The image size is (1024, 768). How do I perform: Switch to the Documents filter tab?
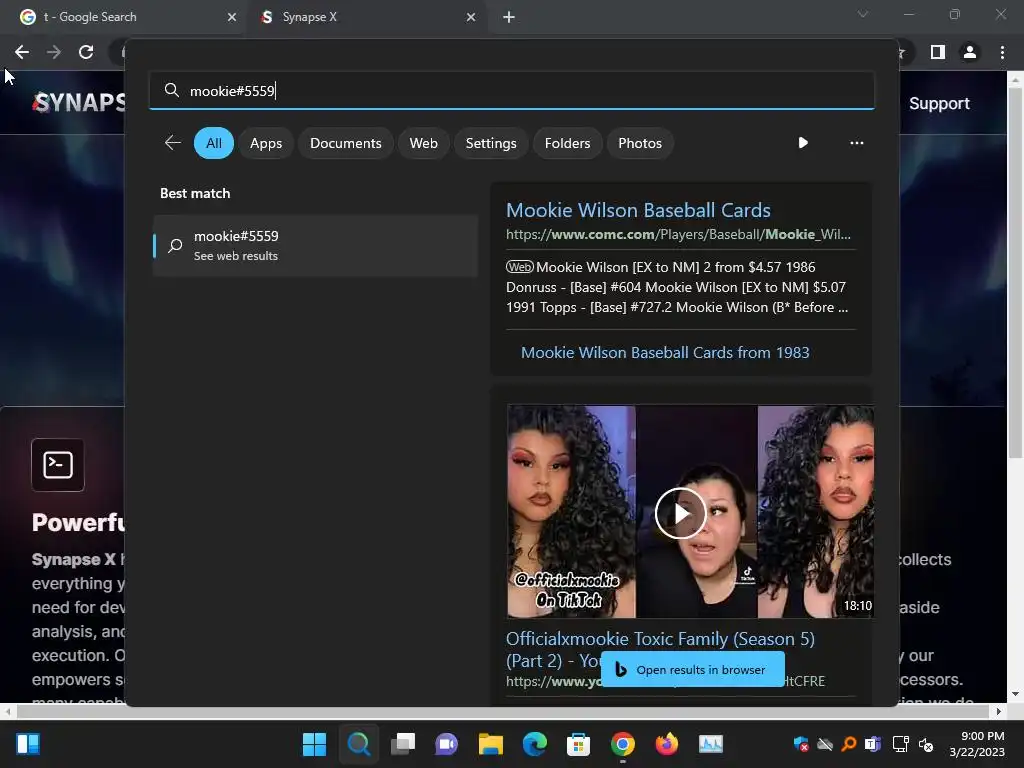[x=345, y=143]
